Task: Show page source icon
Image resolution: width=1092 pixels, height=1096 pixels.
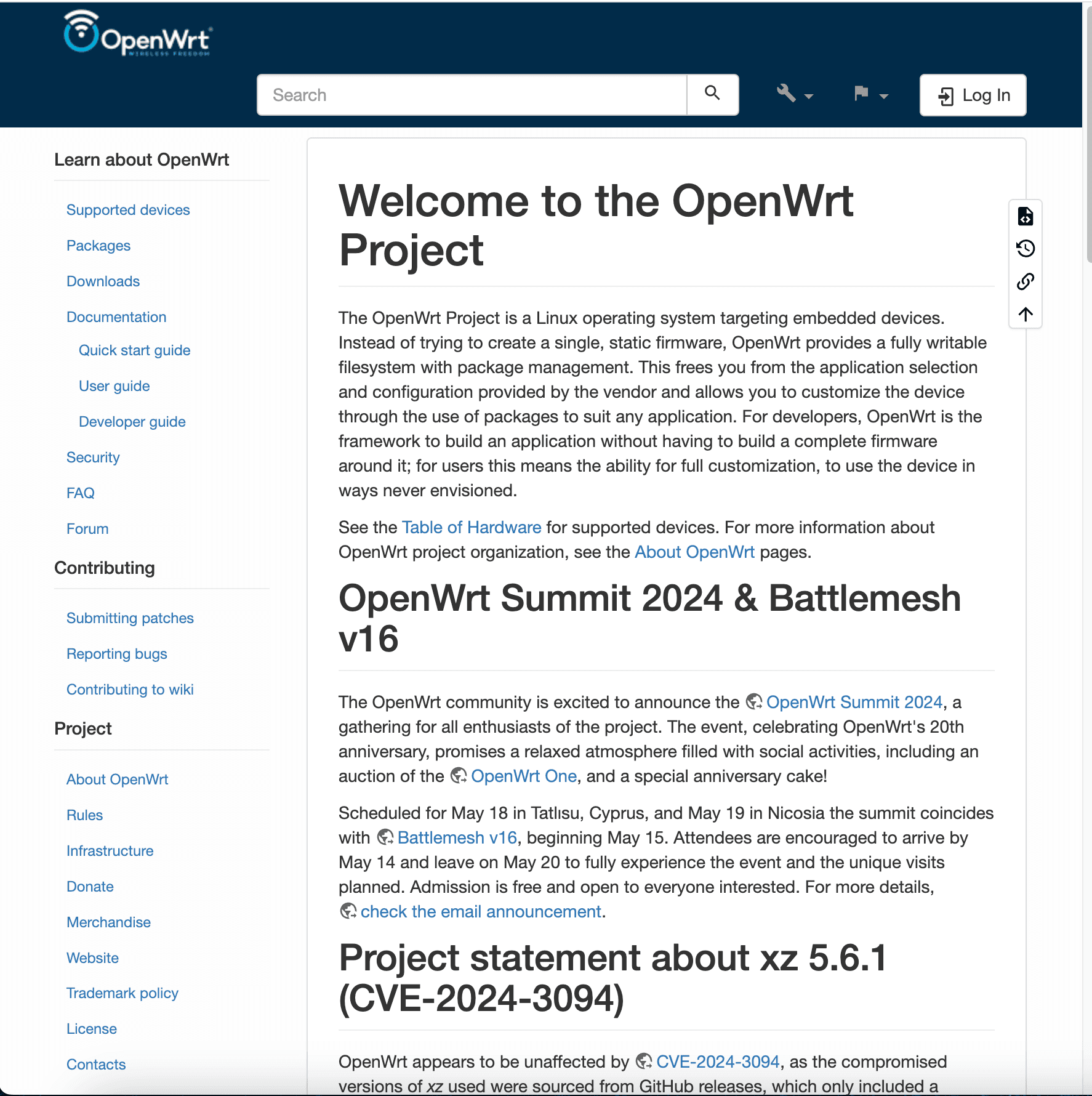Action: tap(1026, 217)
